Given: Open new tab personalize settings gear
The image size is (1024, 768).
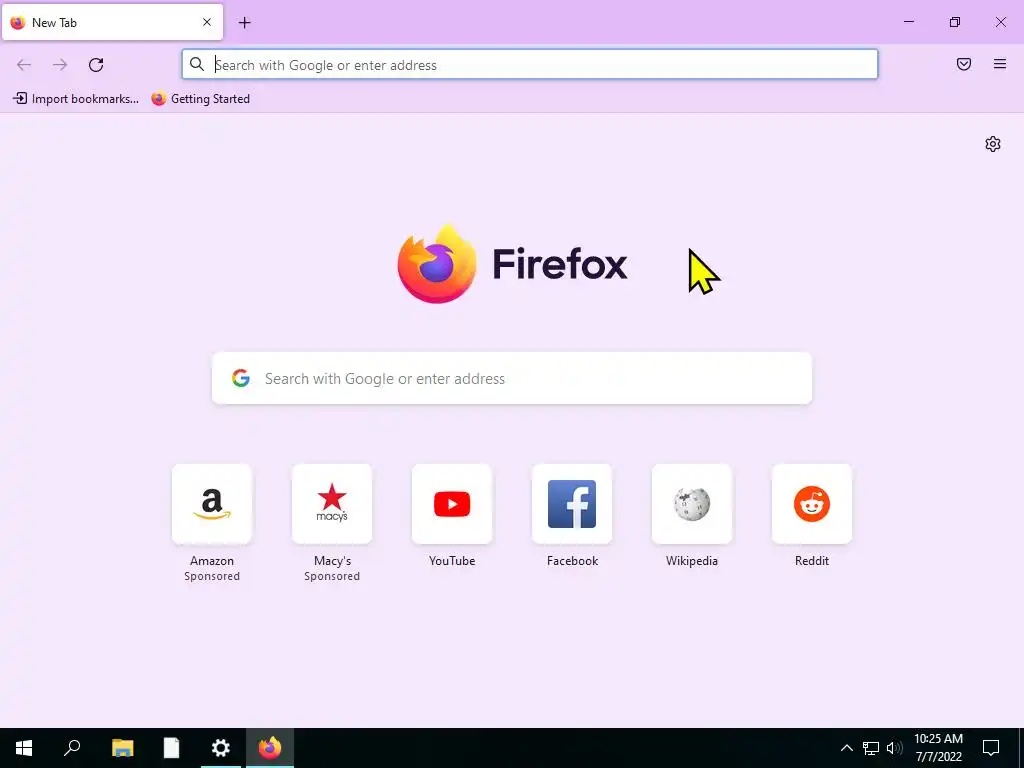Looking at the screenshot, I should click(x=993, y=144).
